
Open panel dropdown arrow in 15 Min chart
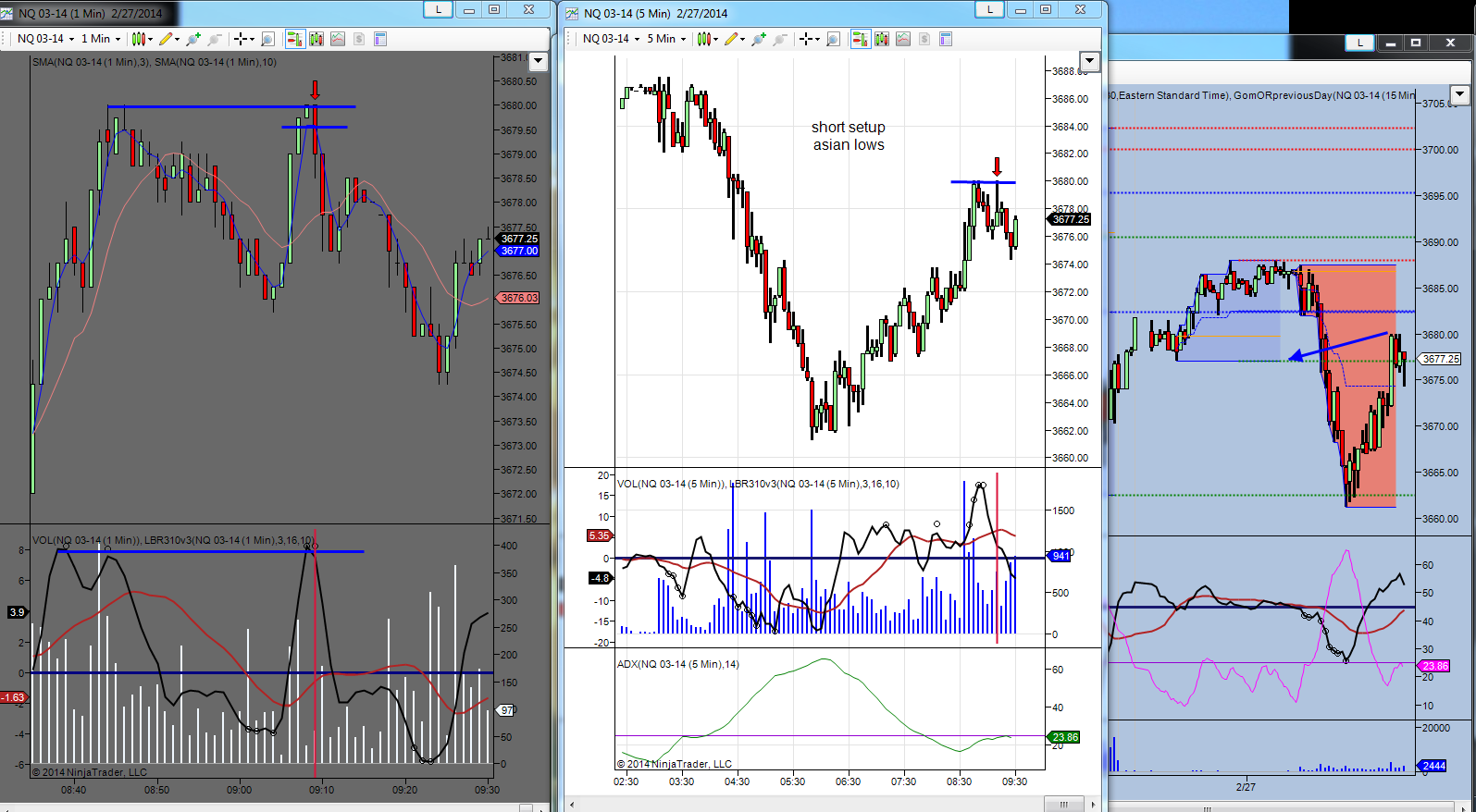(1460, 94)
